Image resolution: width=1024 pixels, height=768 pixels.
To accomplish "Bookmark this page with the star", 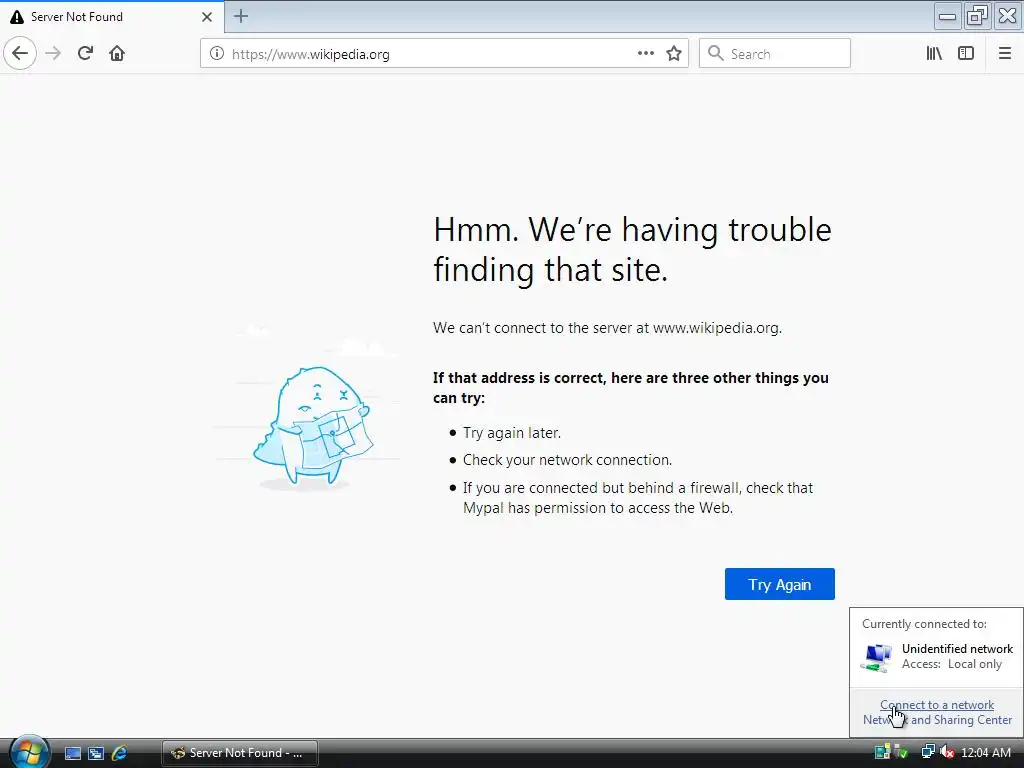I will click(x=674, y=54).
